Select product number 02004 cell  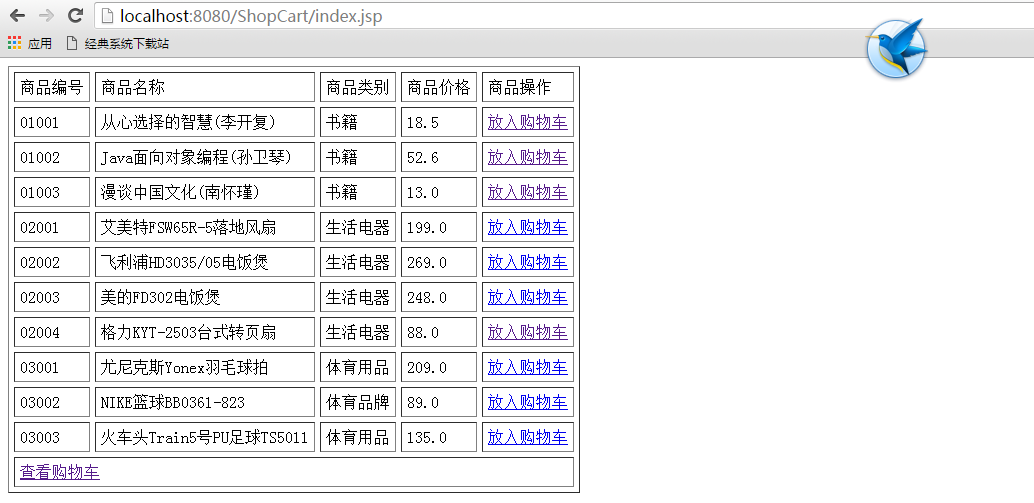(51, 332)
